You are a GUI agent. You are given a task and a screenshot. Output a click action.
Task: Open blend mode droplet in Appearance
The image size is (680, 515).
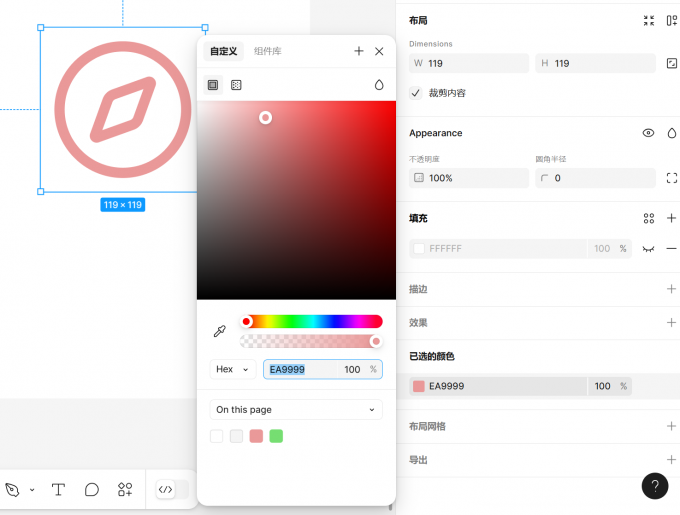[x=671, y=133]
